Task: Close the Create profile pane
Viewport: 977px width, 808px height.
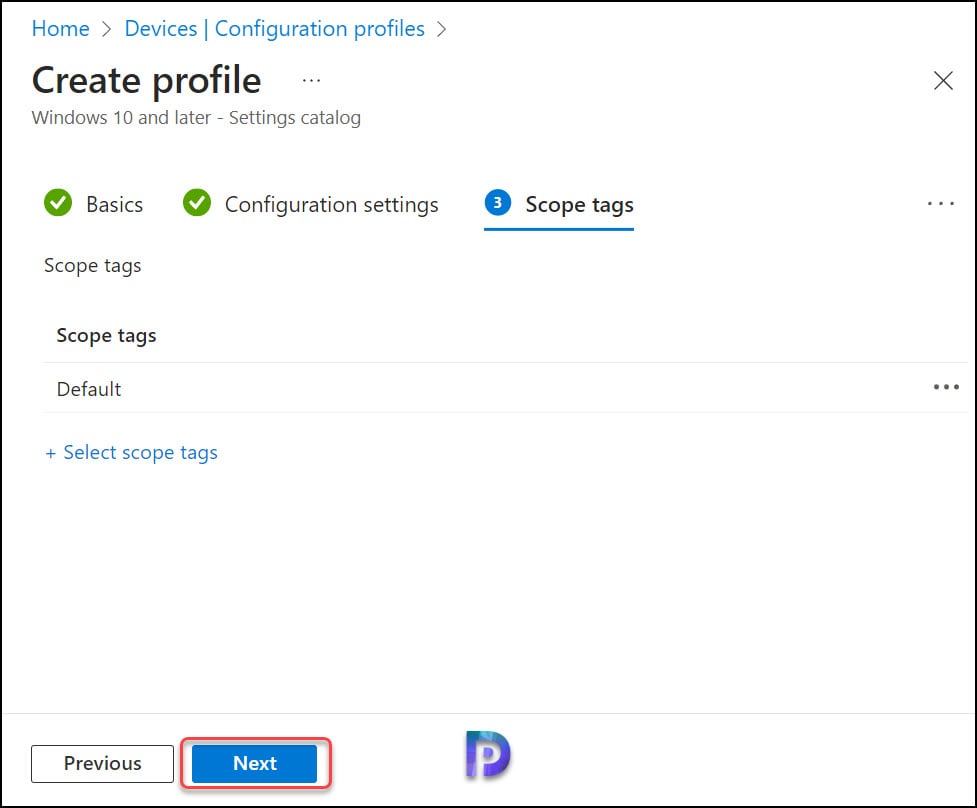Action: 943,80
